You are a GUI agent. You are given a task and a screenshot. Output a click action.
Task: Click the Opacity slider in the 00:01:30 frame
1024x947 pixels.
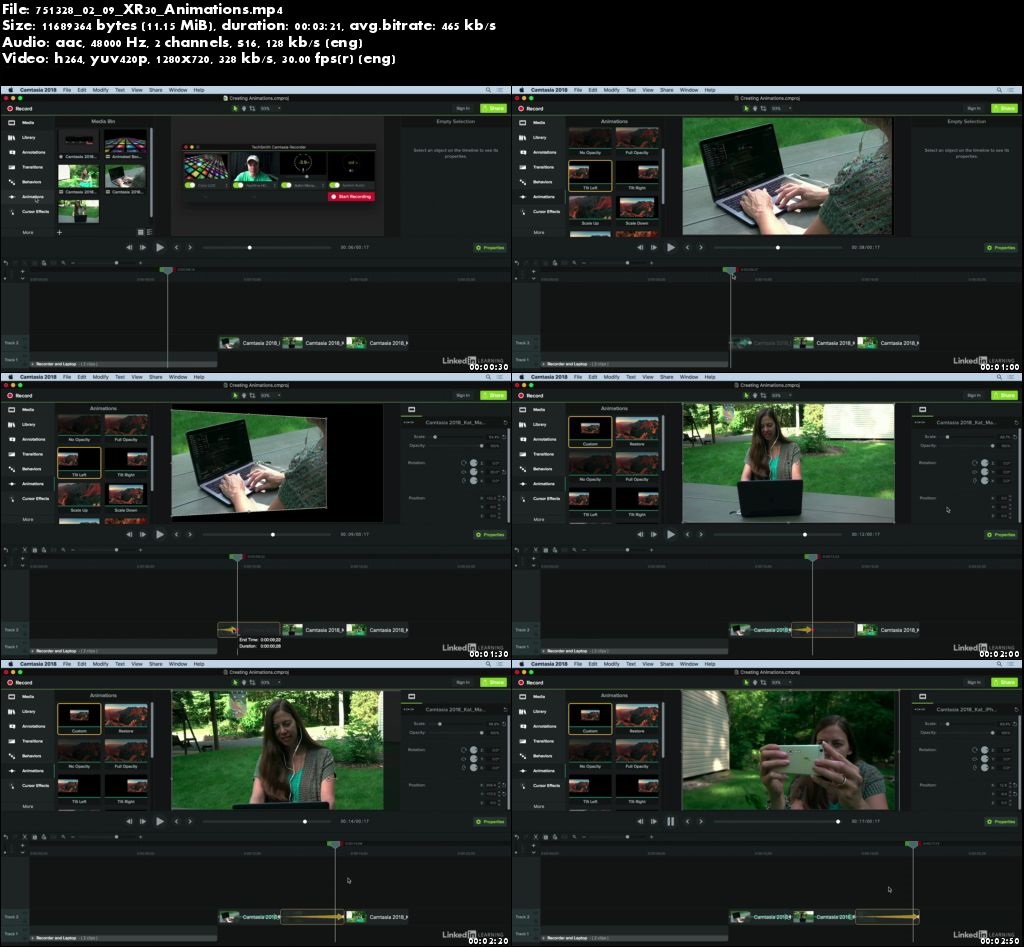pos(470,445)
